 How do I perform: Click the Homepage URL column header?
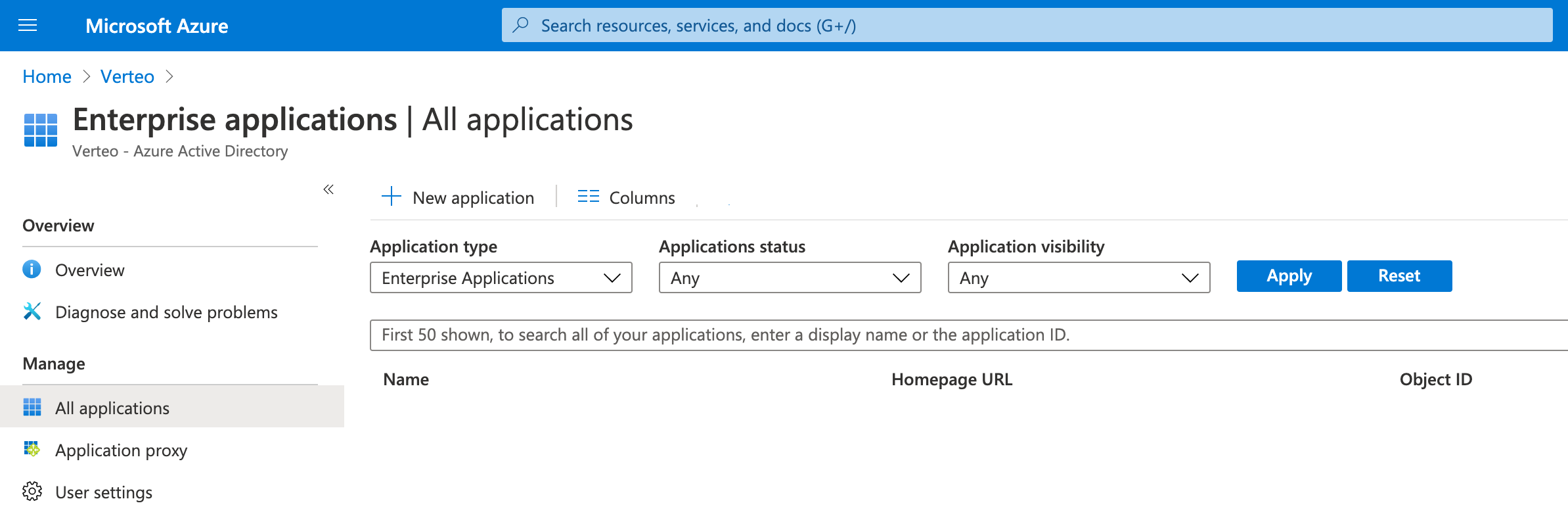(952, 379)
